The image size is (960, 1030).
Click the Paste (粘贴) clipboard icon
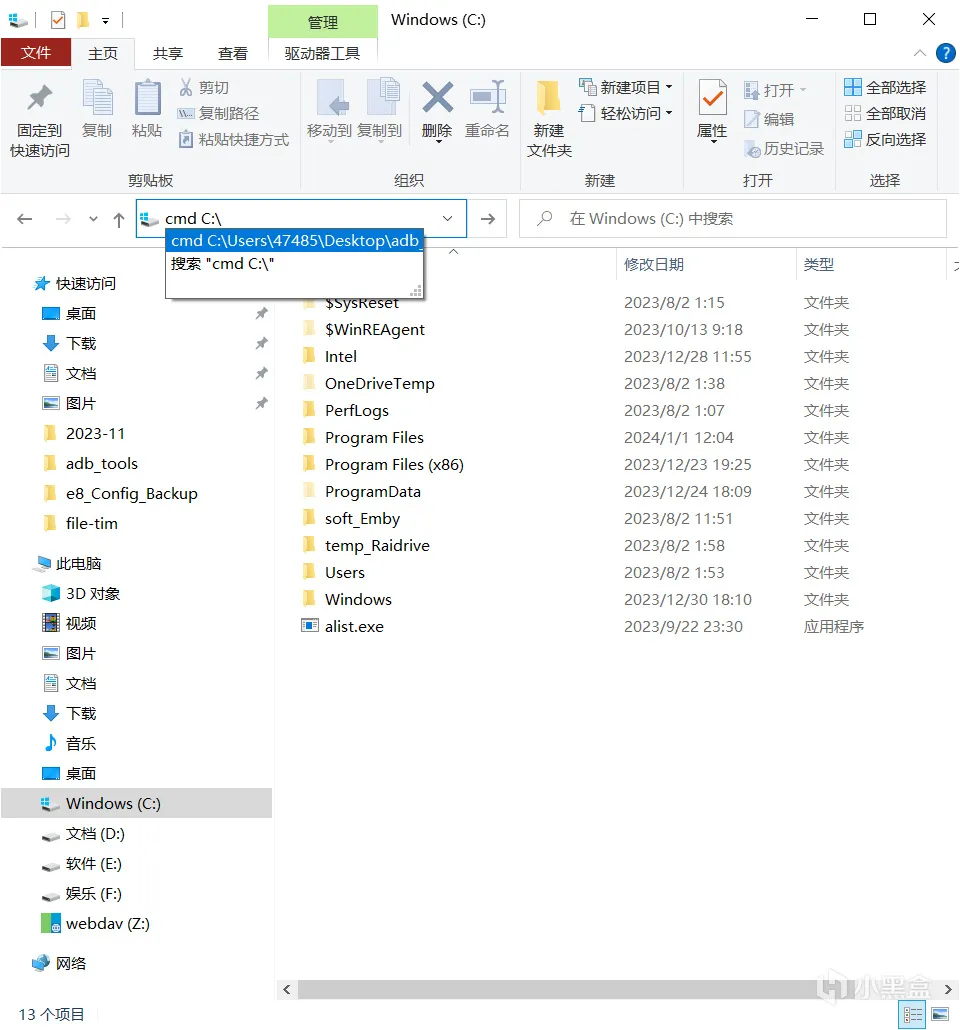[x=147, y=98]
